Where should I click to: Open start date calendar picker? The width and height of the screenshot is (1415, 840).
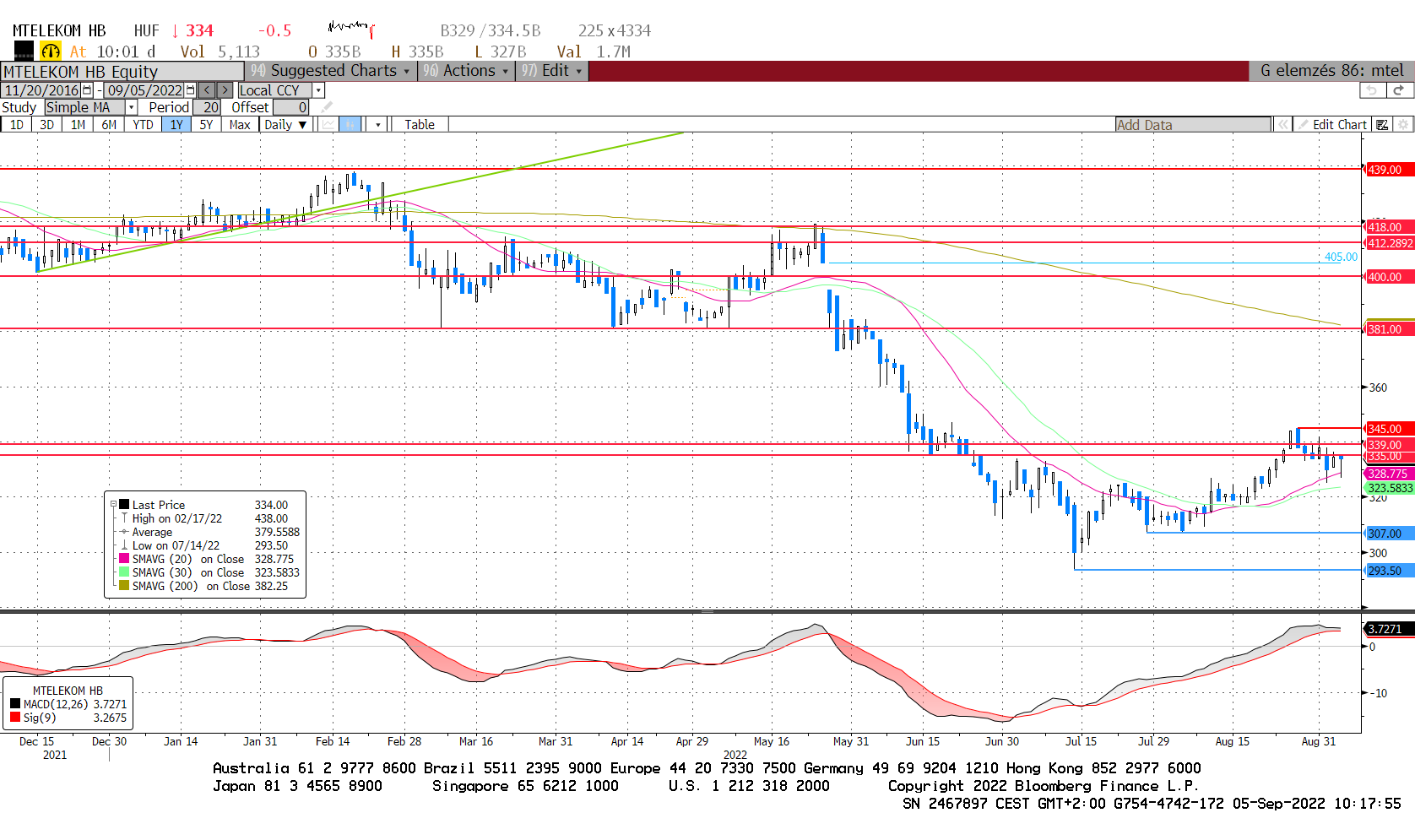pyautogui.click(x=87, y=90)
